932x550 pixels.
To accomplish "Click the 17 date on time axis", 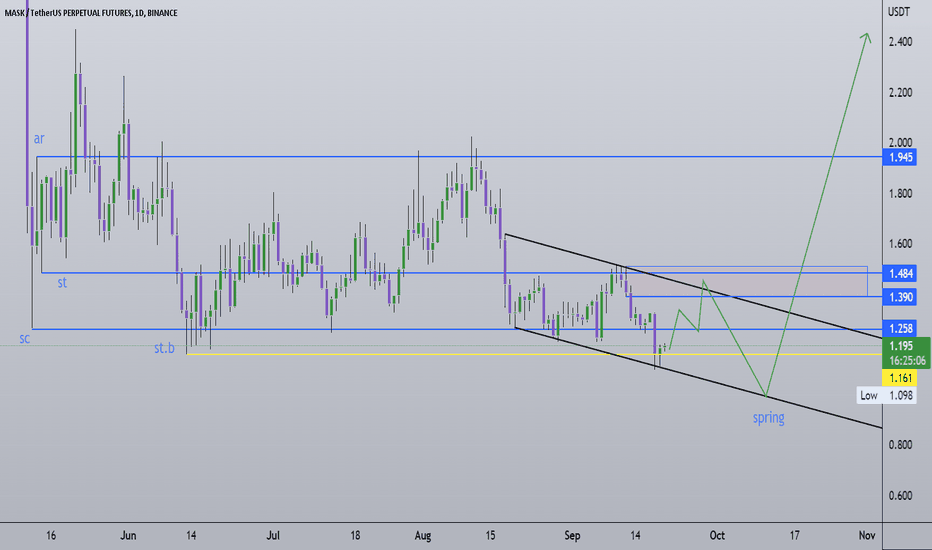I will 794,536.
